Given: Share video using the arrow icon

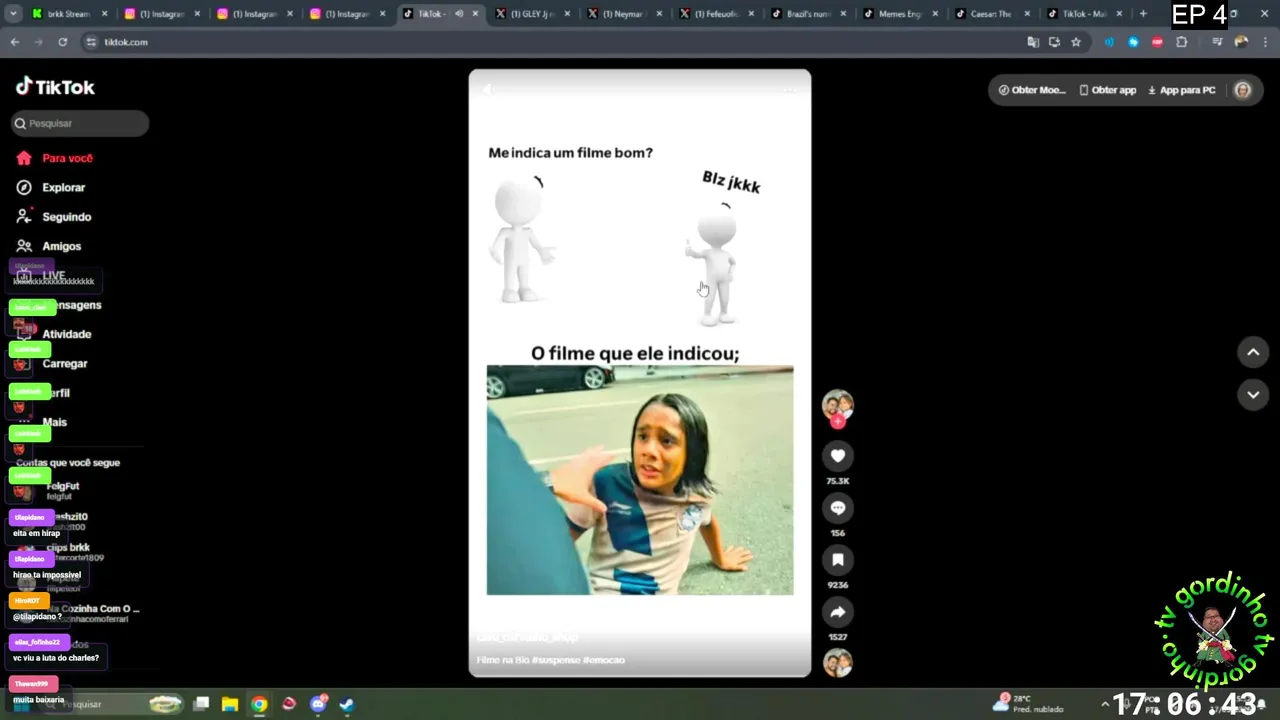Looking at the screenshot, I should pyautogui.click(x=838, y=612).
